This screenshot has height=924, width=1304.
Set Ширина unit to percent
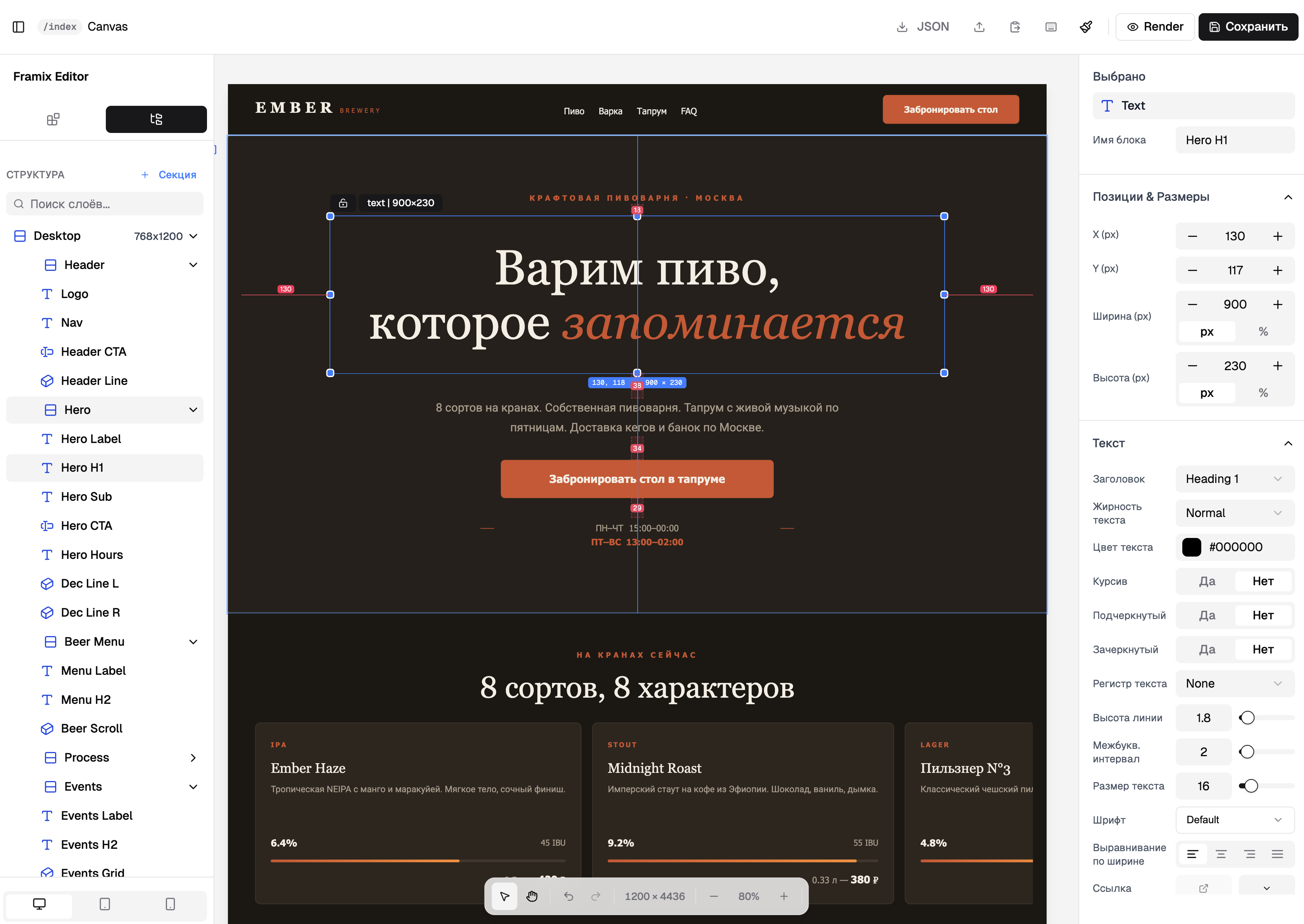pos(1263,332)
